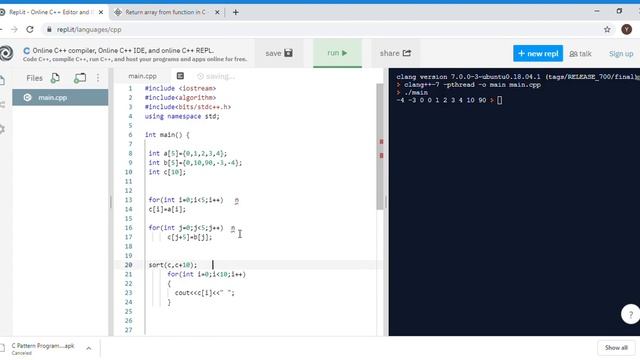Click the save button

click(279, 53)
